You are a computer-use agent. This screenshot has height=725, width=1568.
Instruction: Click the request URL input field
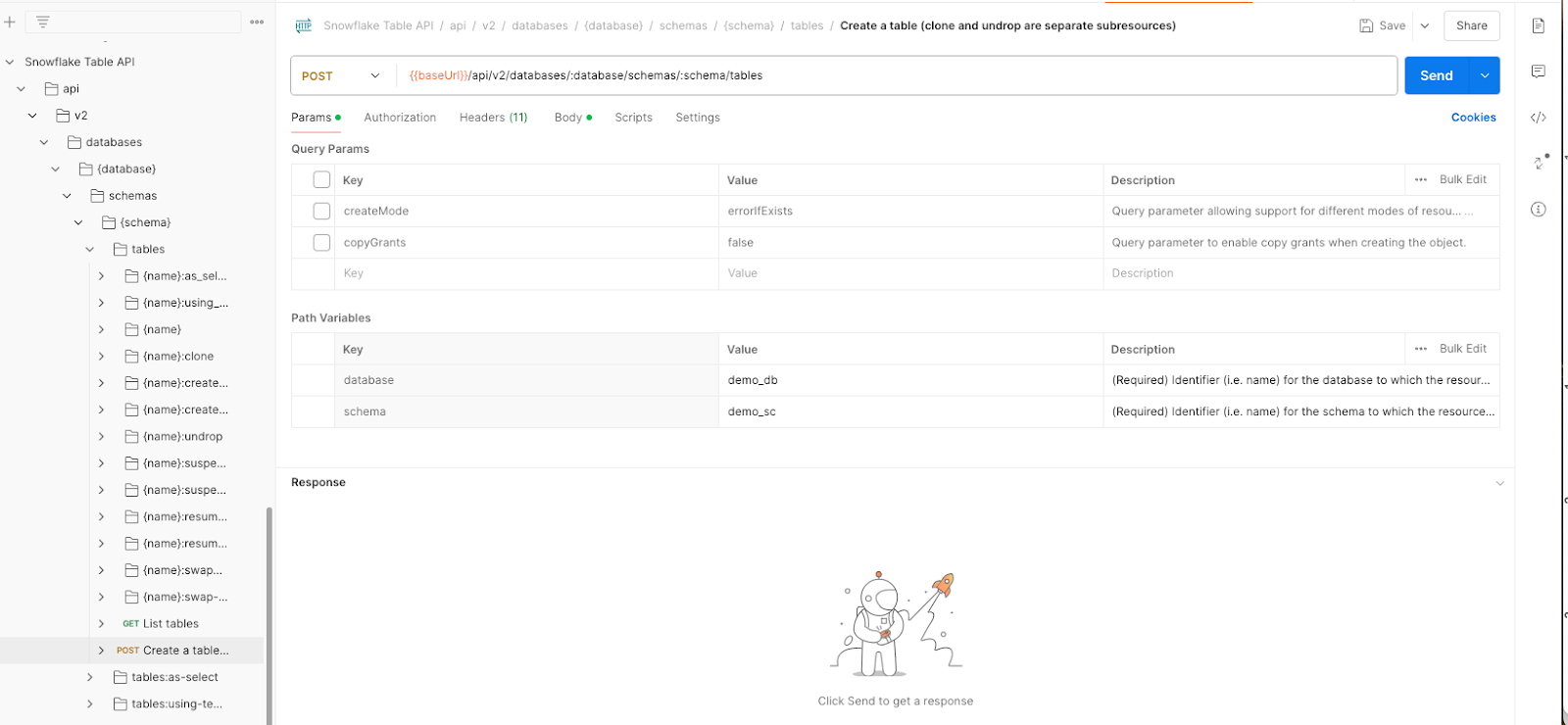[x=882, y=75]
